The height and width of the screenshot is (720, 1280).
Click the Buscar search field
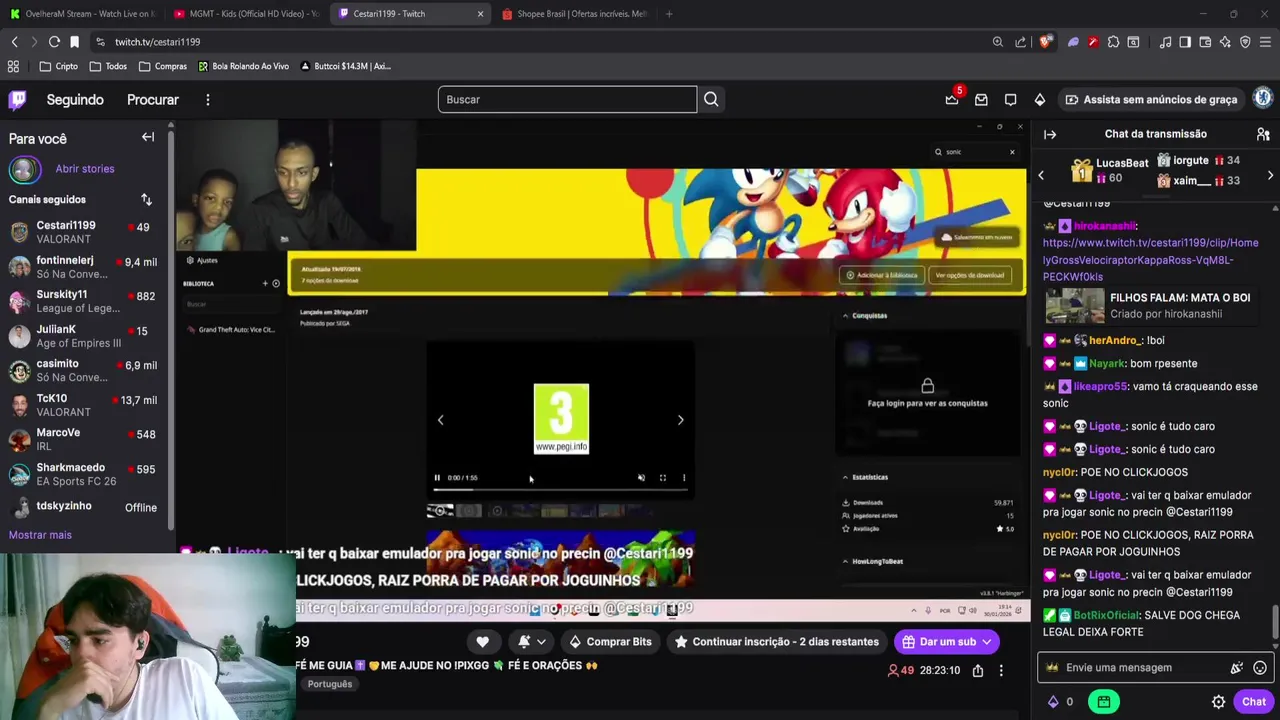pyautogui.click(x=567, y=99)
